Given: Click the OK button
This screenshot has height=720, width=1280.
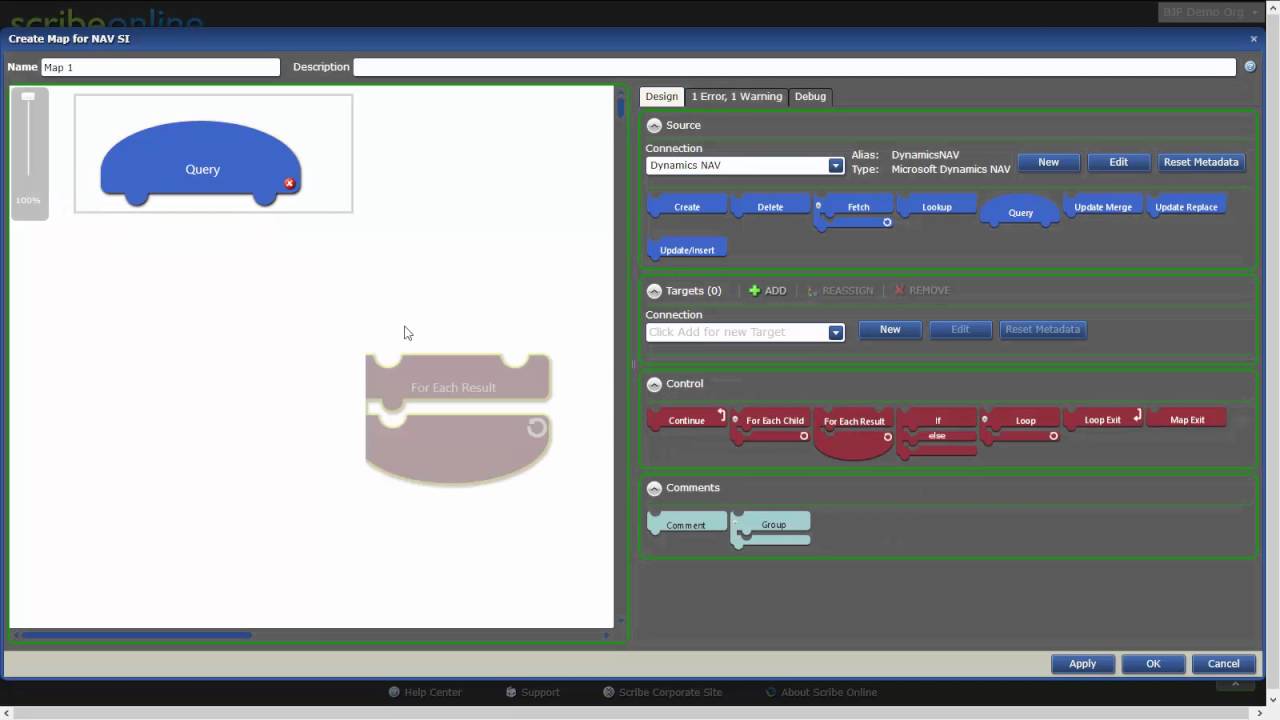Looking at the screenshot, I should click(1153, 664).
